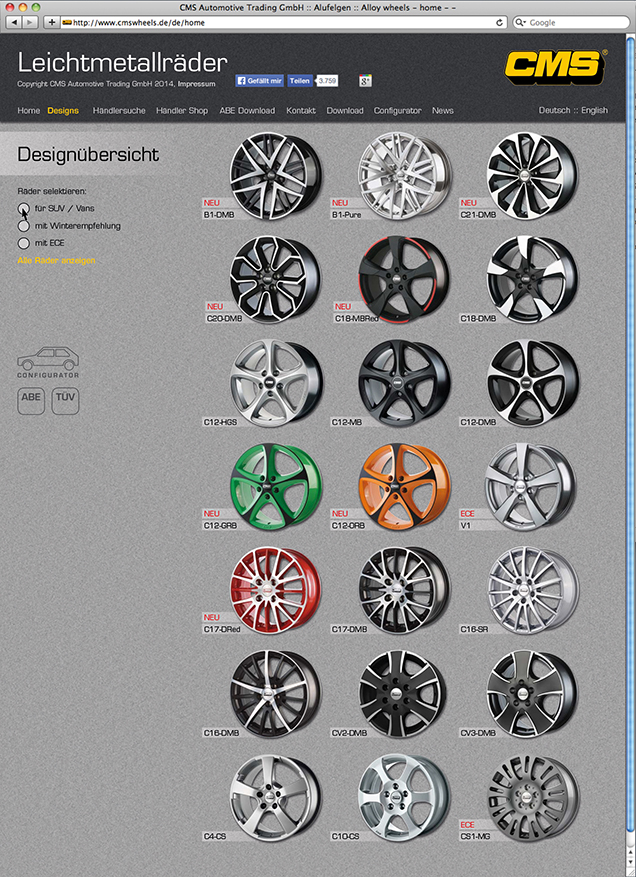This screenshot has height=877, width=636.
Task: Go back with browser back arrow
Action: (14, 21)
